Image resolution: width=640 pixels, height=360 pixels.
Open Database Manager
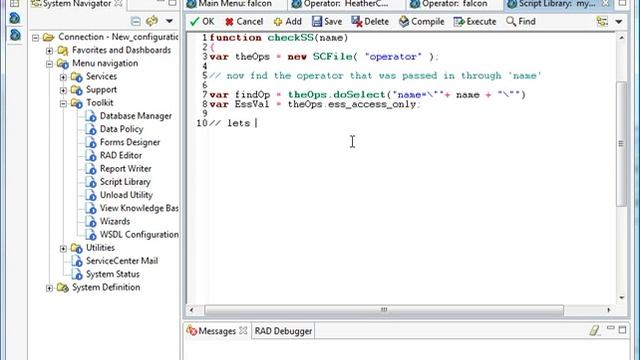[x=136, y=116]
